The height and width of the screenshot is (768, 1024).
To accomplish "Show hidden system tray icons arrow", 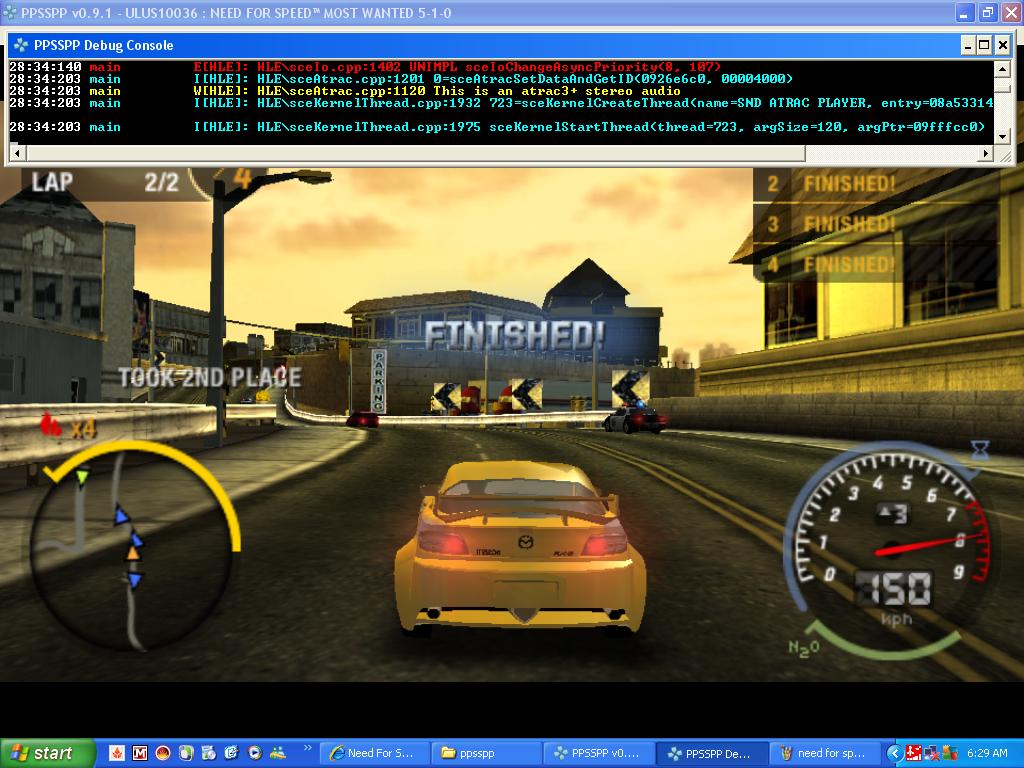I will 895,753.
